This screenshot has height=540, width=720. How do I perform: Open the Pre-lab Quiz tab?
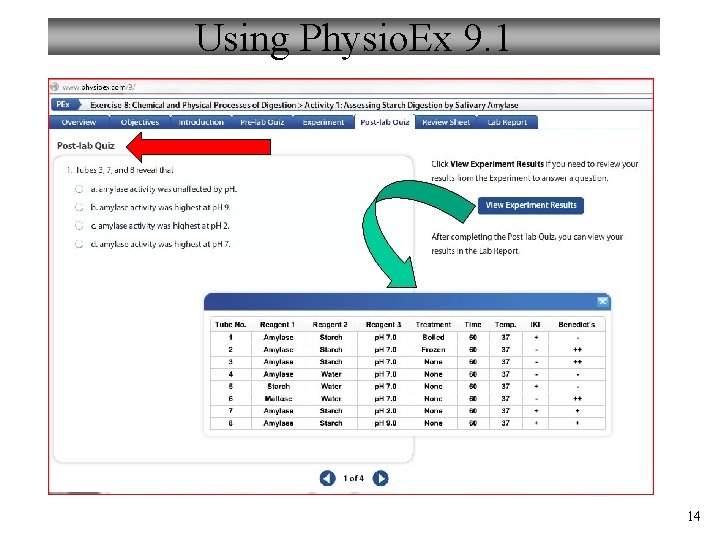pos(262,122)
